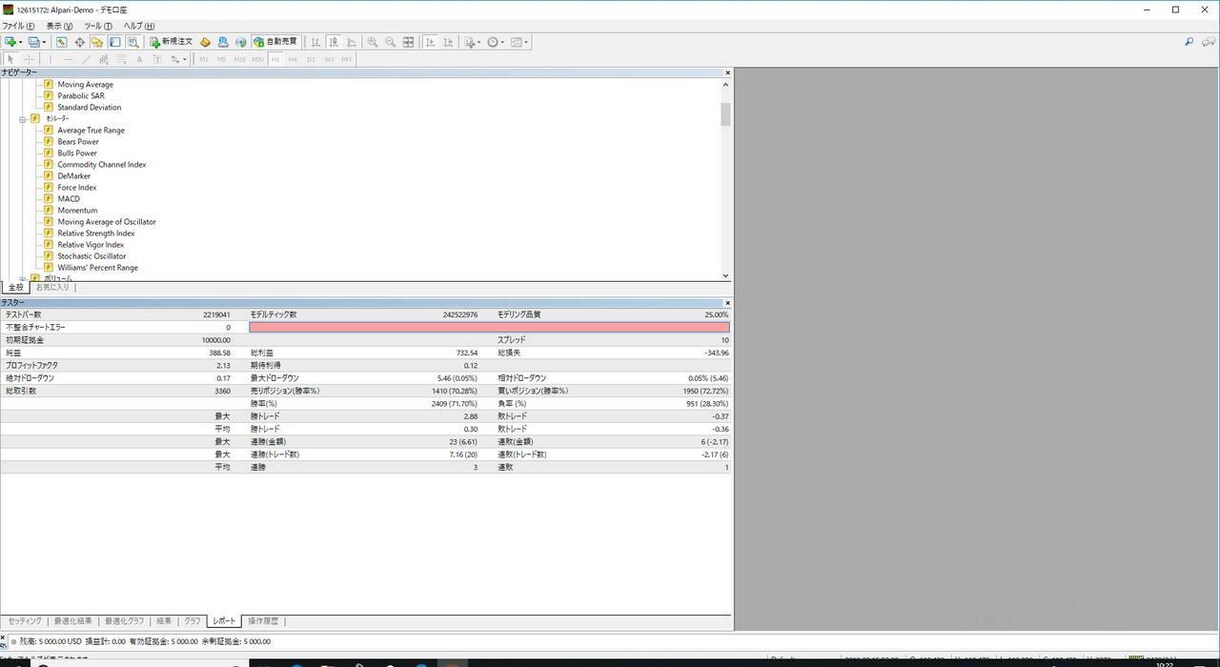Viewport: 1220px width, 667px height.
Task: Select the M1 timeframe button
Action: (204, 59)
